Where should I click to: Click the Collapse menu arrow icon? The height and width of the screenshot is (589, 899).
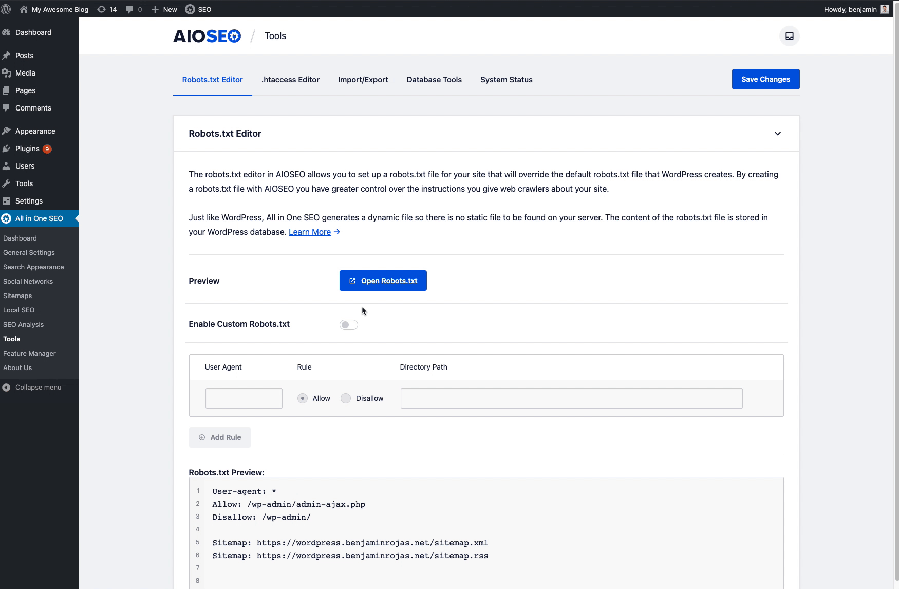6,387
